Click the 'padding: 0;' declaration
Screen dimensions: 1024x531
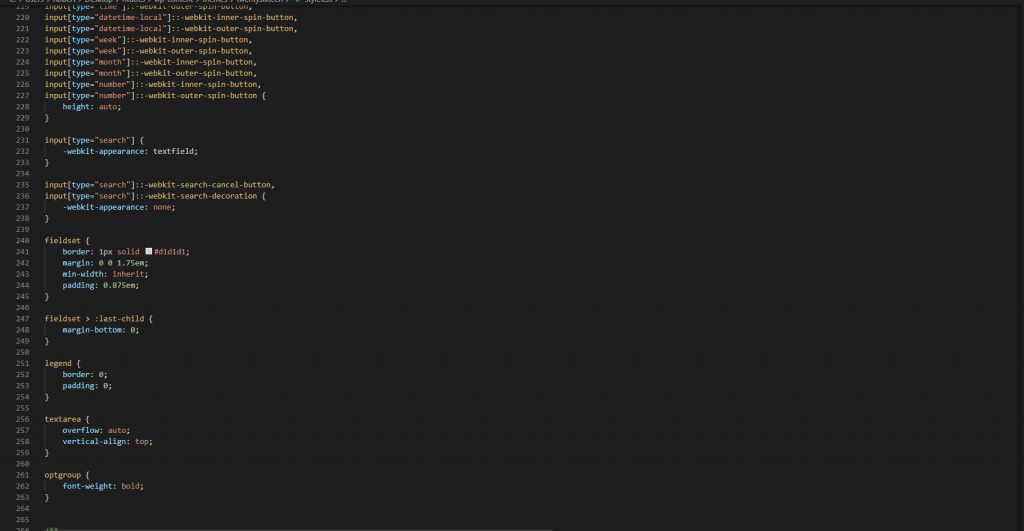[87, 385]
